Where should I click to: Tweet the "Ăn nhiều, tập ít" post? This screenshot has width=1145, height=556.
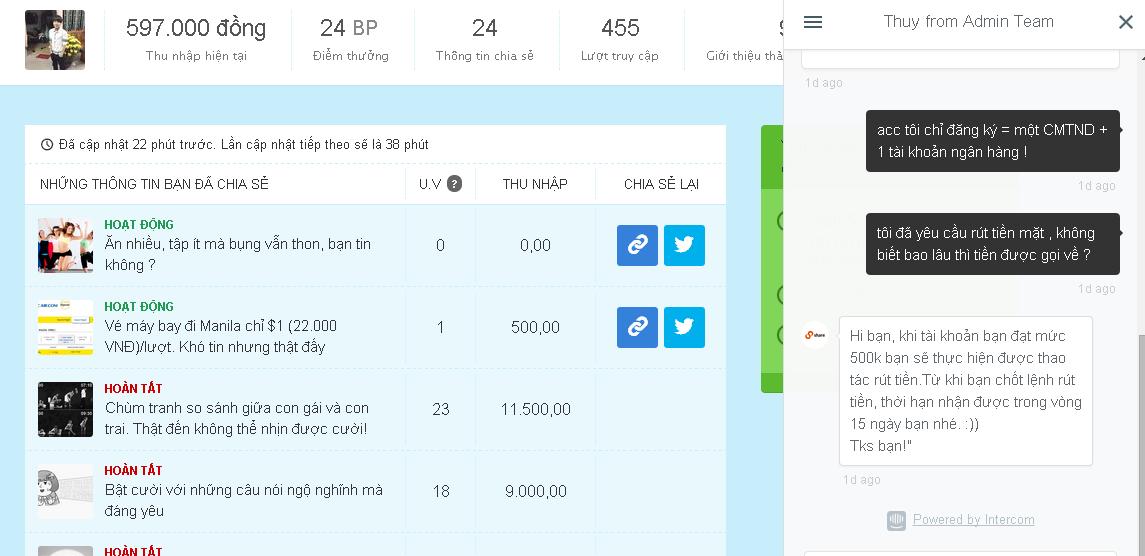(684, 245)
